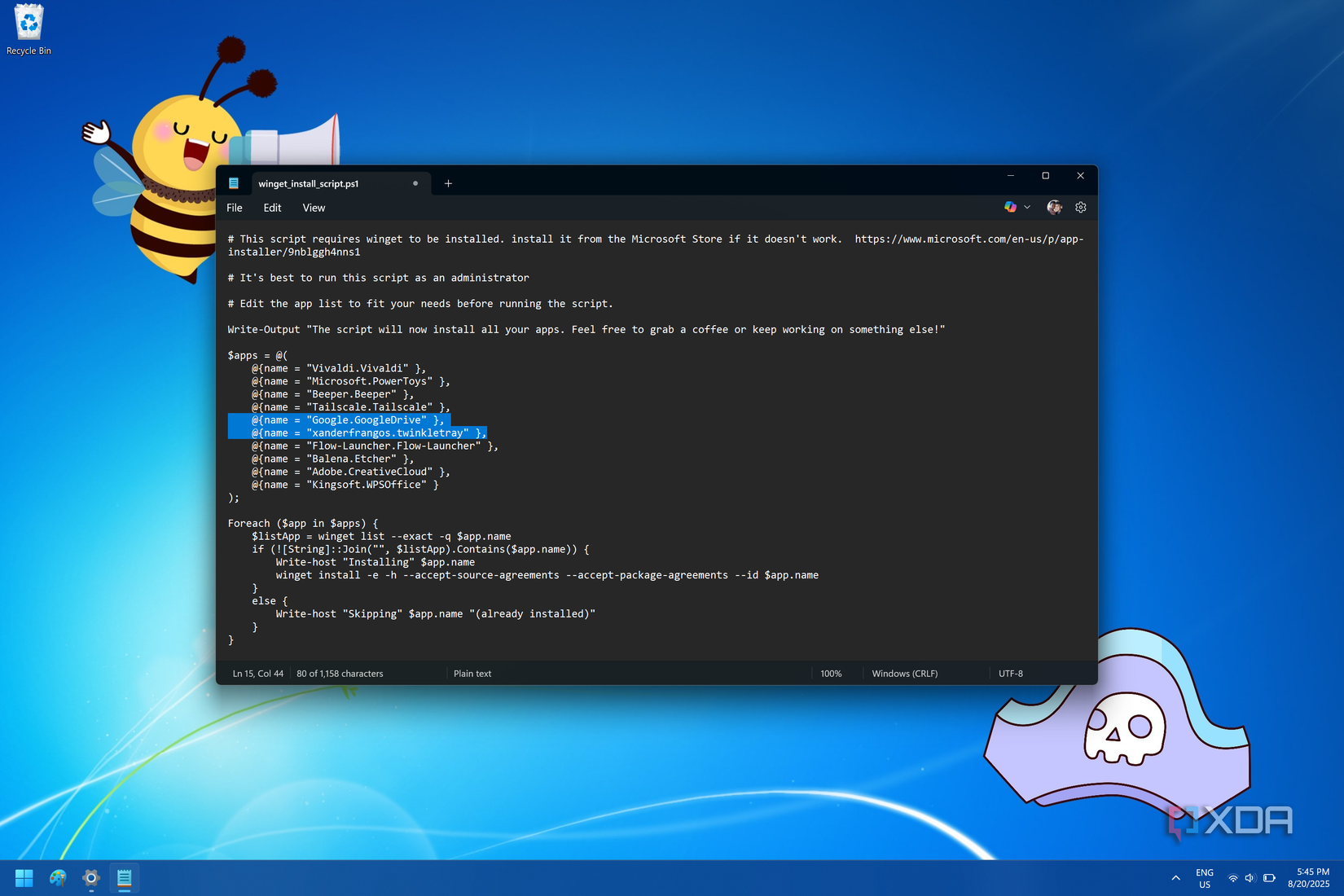Expand the Copilot dropdown chevron
Image resolution: width=1344 pixels, height=896 pixels.
pyautogui.click(x=1027, y=207)
